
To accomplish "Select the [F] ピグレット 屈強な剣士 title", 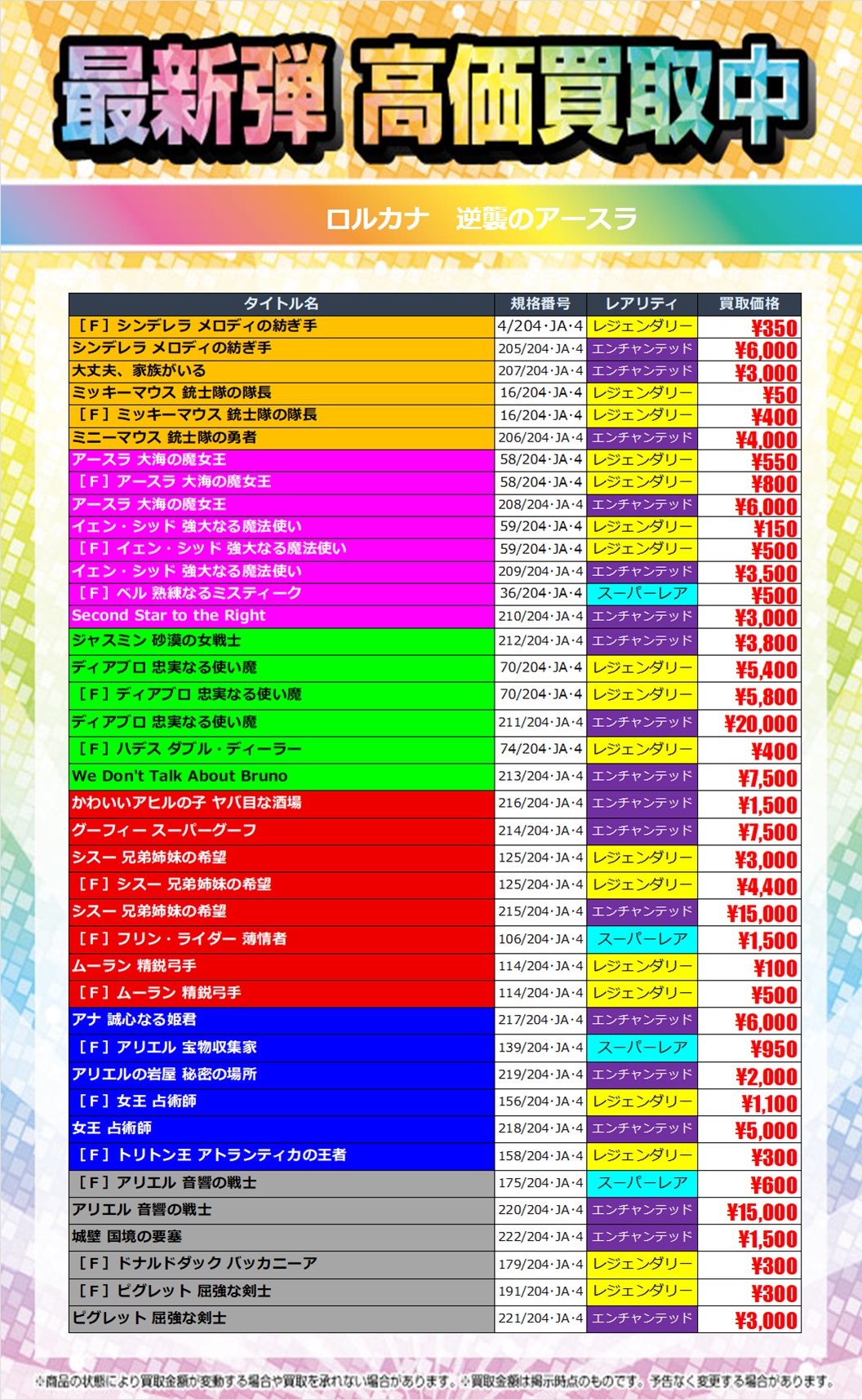I will pos(175,1291).
